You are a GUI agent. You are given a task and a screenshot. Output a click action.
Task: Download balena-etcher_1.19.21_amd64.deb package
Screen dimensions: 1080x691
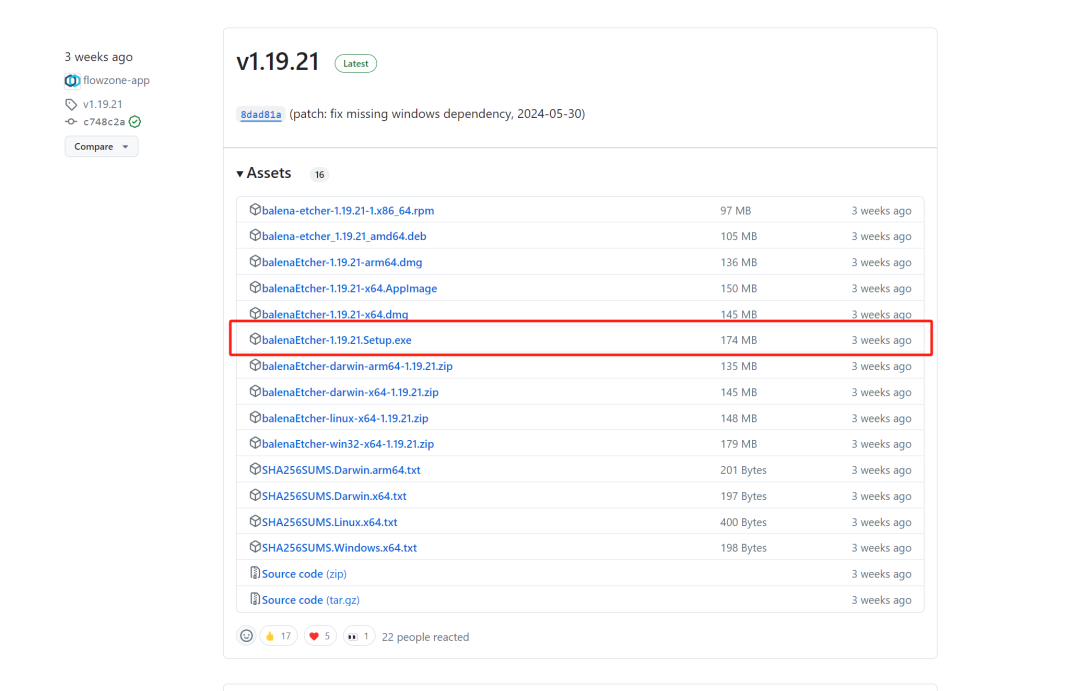point(344,236)
